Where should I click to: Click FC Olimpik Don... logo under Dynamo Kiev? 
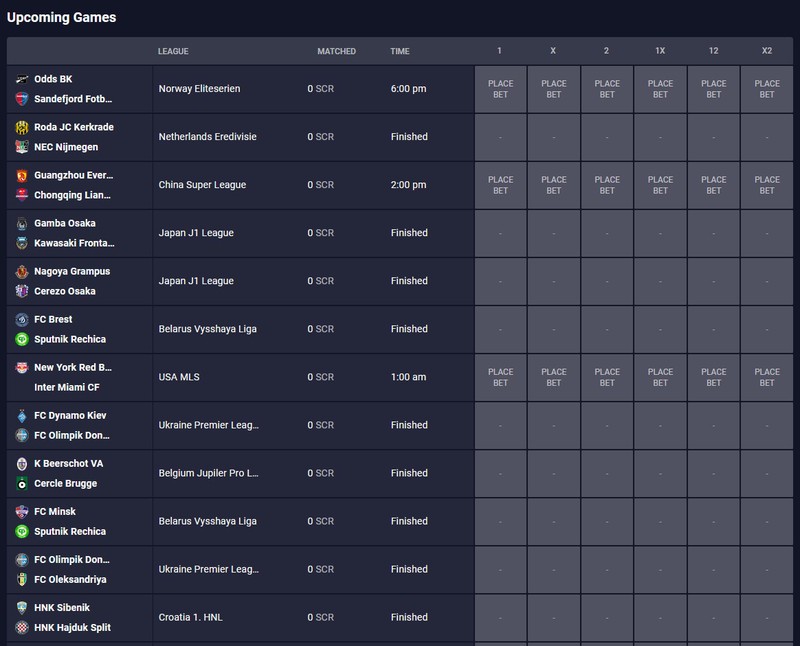[x=22, y=435]
